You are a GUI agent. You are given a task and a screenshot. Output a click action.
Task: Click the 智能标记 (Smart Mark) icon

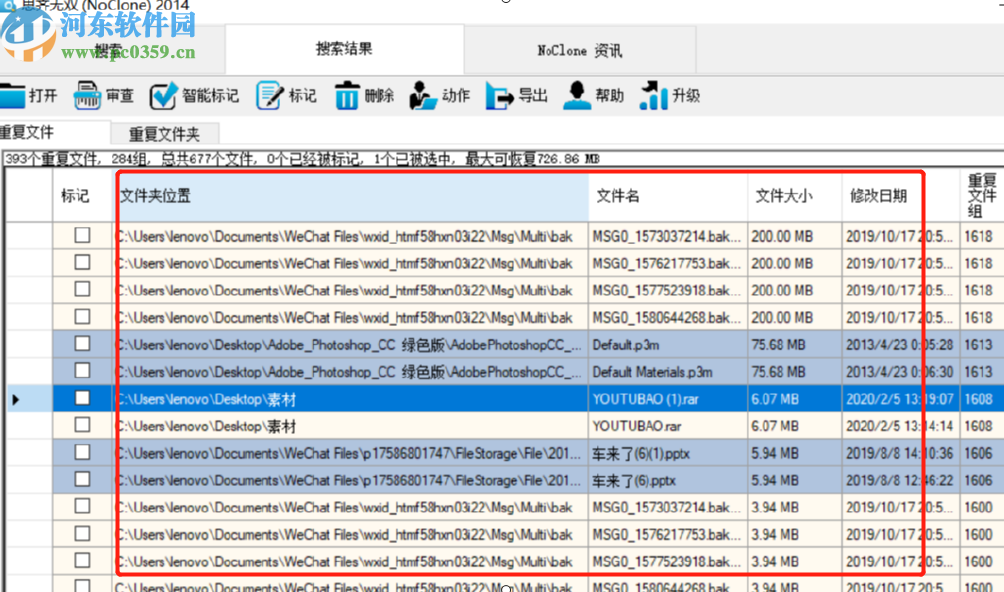click(163, 96)
